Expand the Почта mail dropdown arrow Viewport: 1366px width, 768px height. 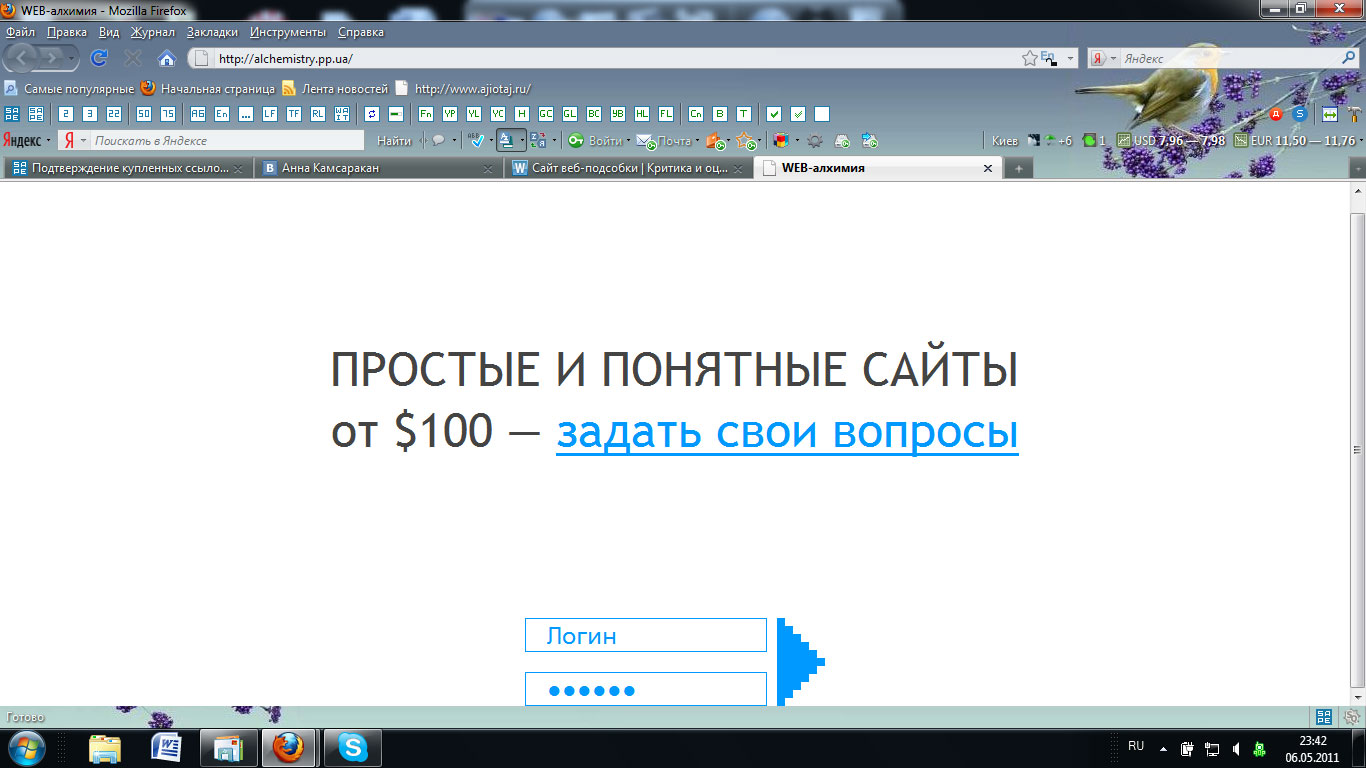697,141
